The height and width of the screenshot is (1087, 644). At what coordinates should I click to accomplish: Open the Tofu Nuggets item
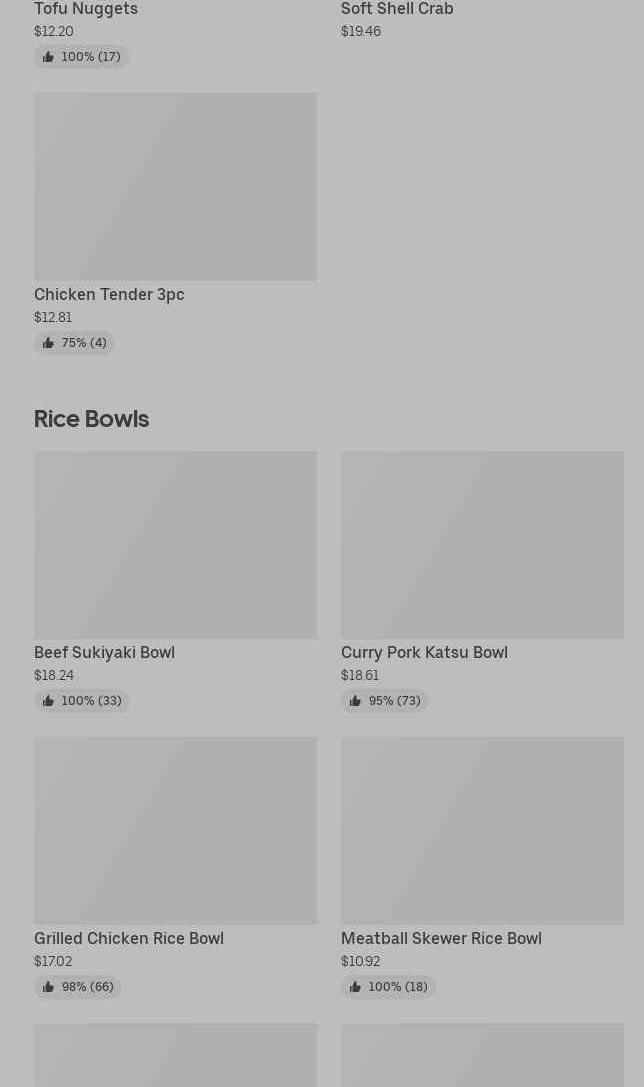(86, 9)
